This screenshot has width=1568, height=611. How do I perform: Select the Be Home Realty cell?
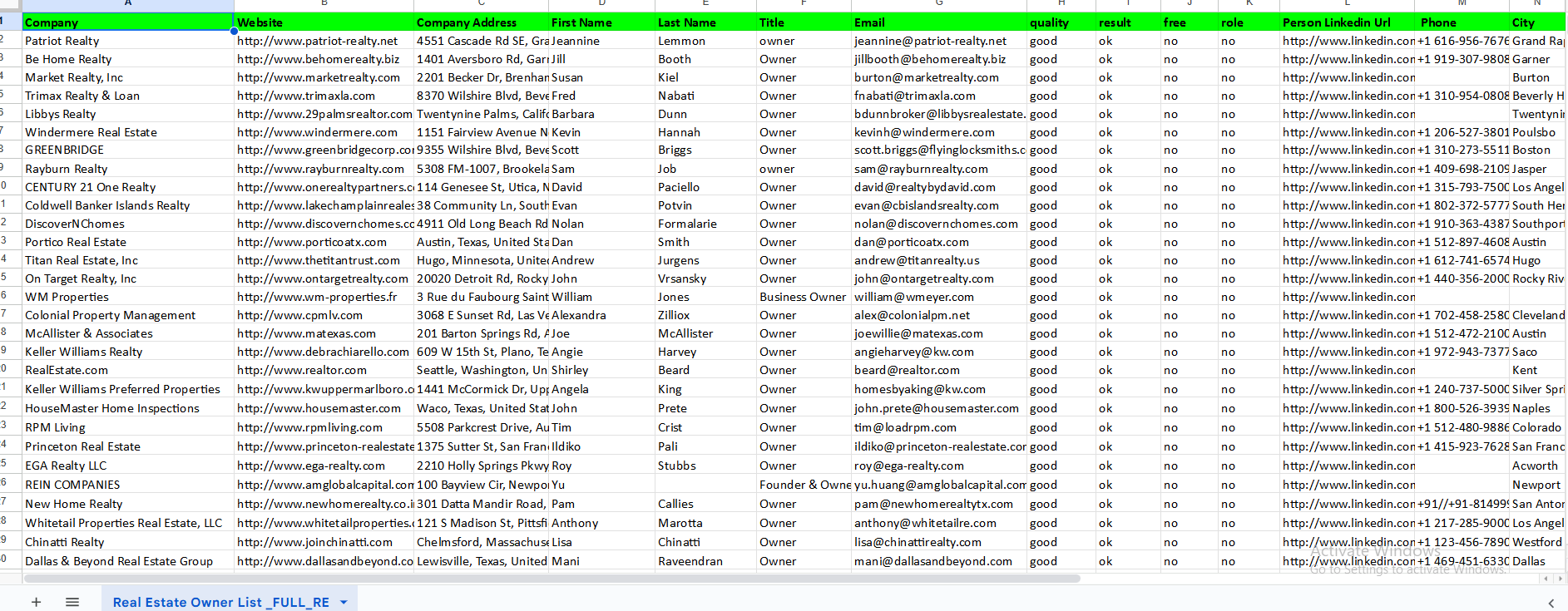(x=128, y=59)
